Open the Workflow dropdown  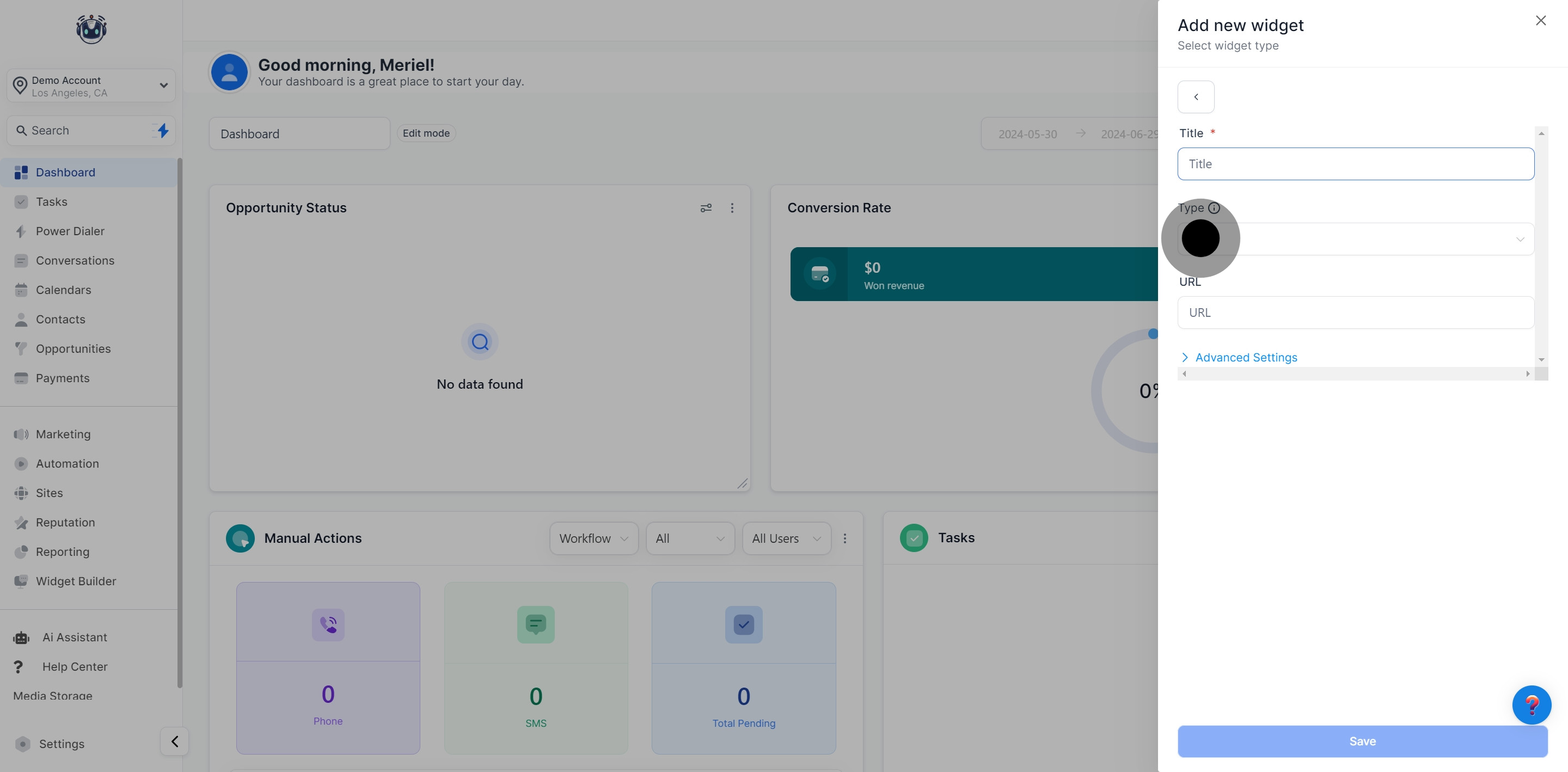click(593, 538)
